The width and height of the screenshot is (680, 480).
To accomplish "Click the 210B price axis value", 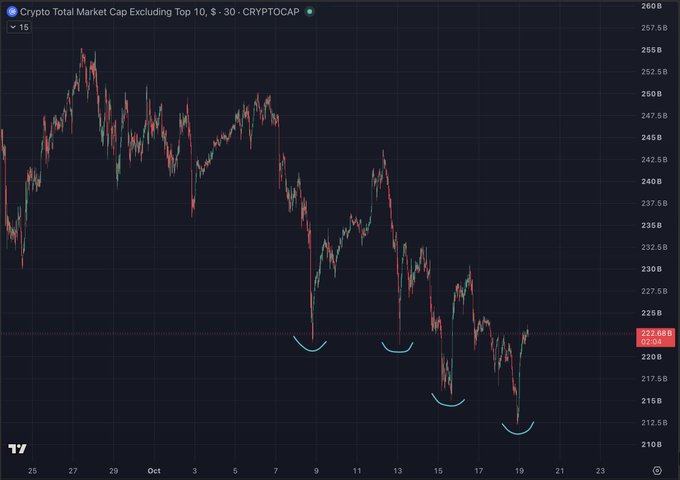I will click(651, 444).
